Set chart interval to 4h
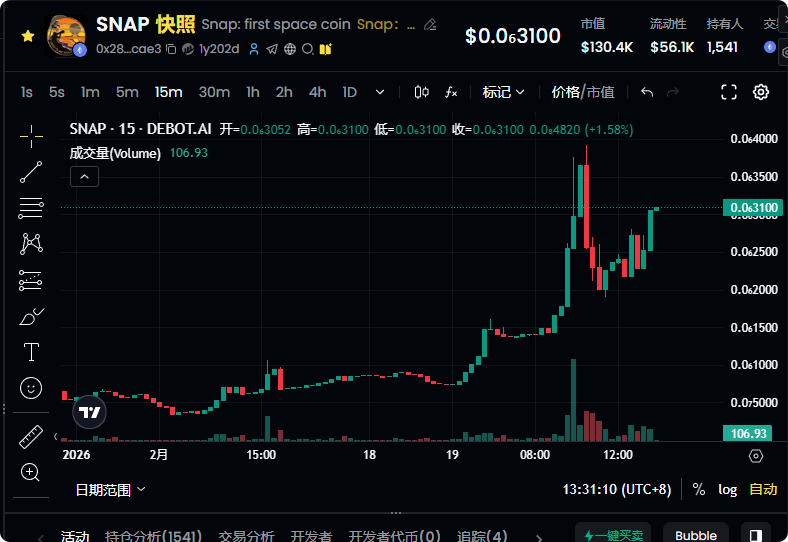This screenshot has width=788, height=542. 317,92
